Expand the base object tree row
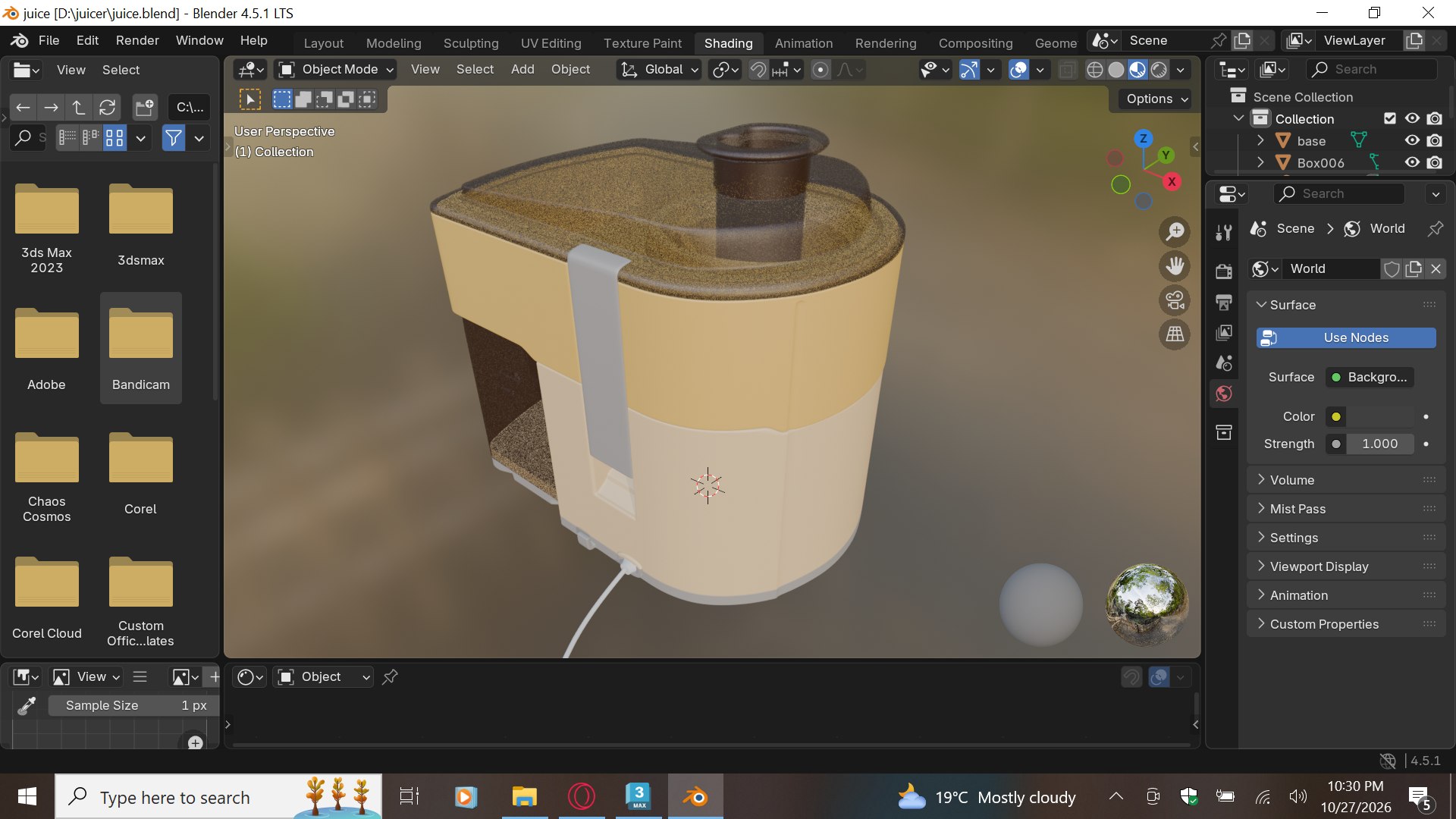Viewport: 1456px width, 819px height. (1260, 140)
